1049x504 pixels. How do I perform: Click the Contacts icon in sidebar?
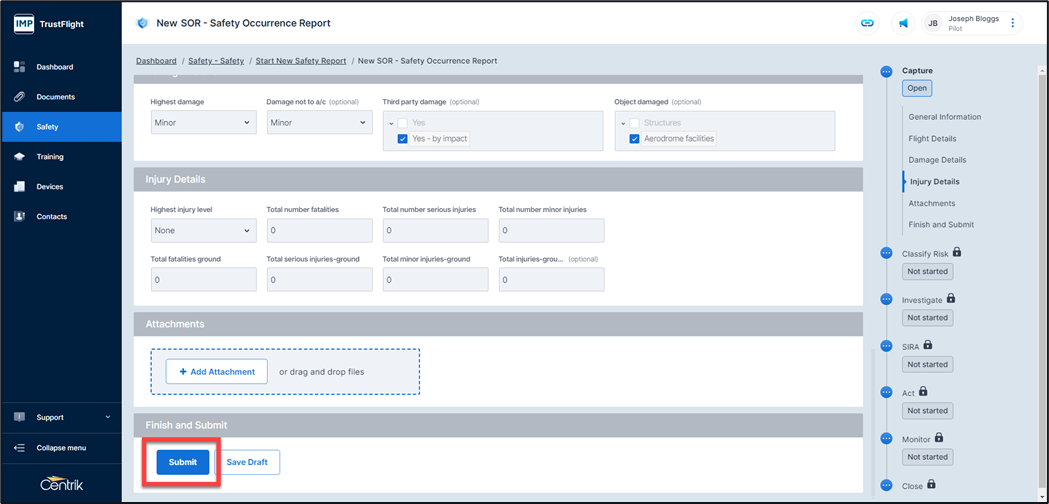19,217
